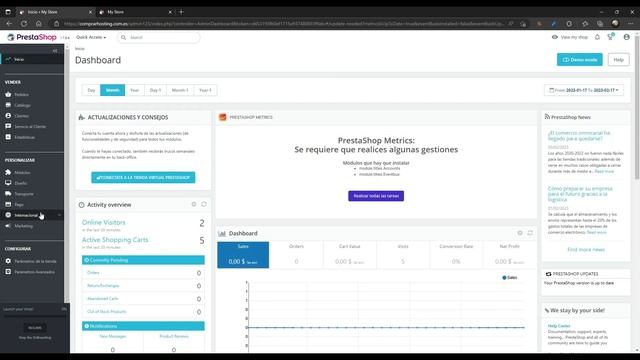This screenshot has width=640, height=360.
Task: Open Parámetros Avanzados sidebar icon
Action: tap(8, 271)
